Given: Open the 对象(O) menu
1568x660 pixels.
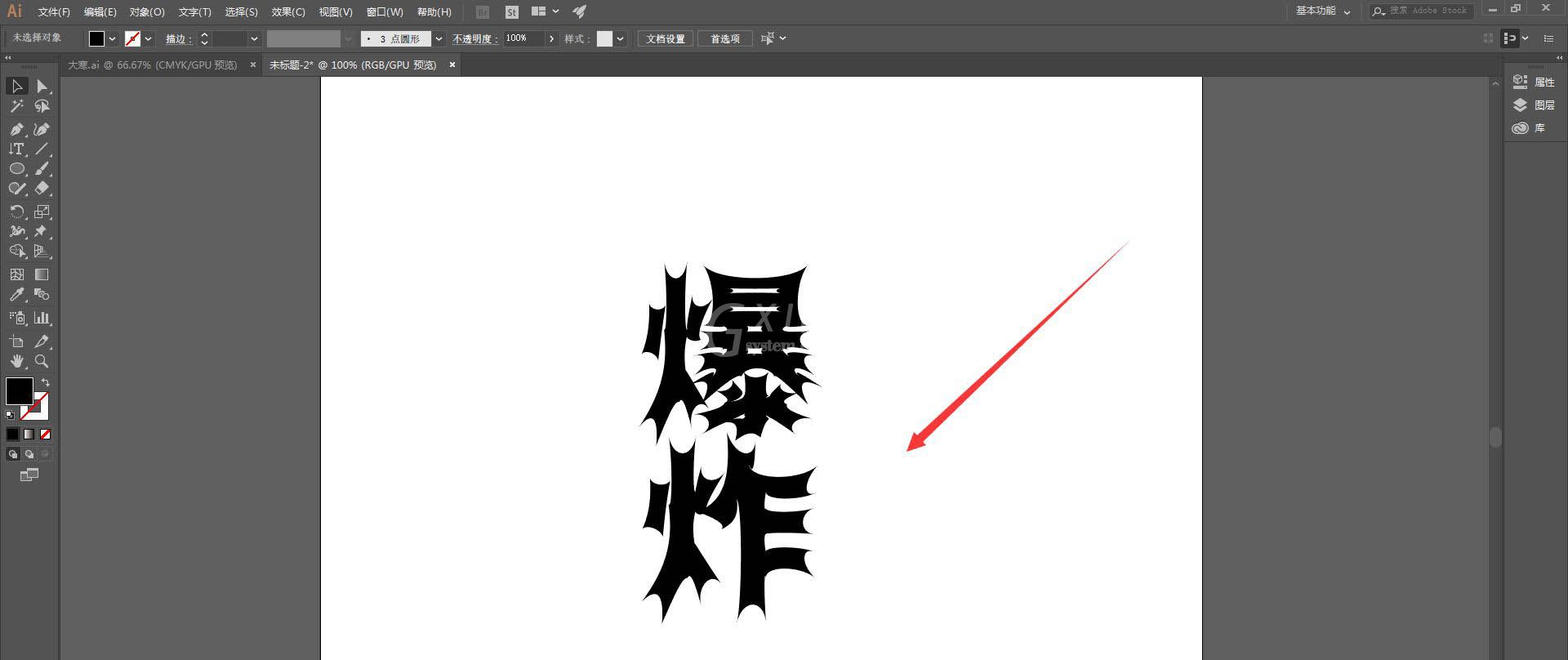Looking at the screenshot, I should coord(147,11).
